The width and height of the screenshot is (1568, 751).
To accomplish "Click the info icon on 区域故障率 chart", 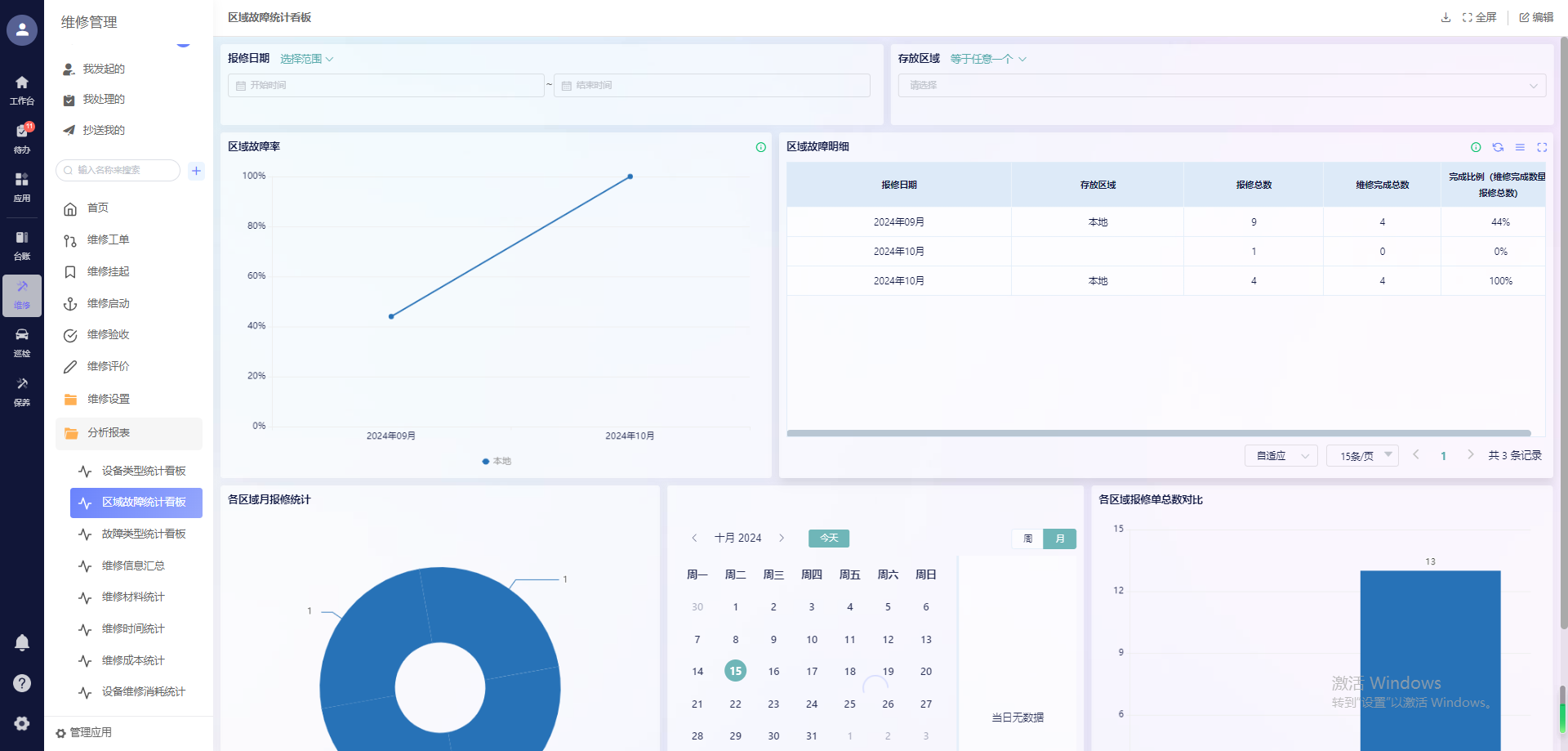I will [760, 147].
